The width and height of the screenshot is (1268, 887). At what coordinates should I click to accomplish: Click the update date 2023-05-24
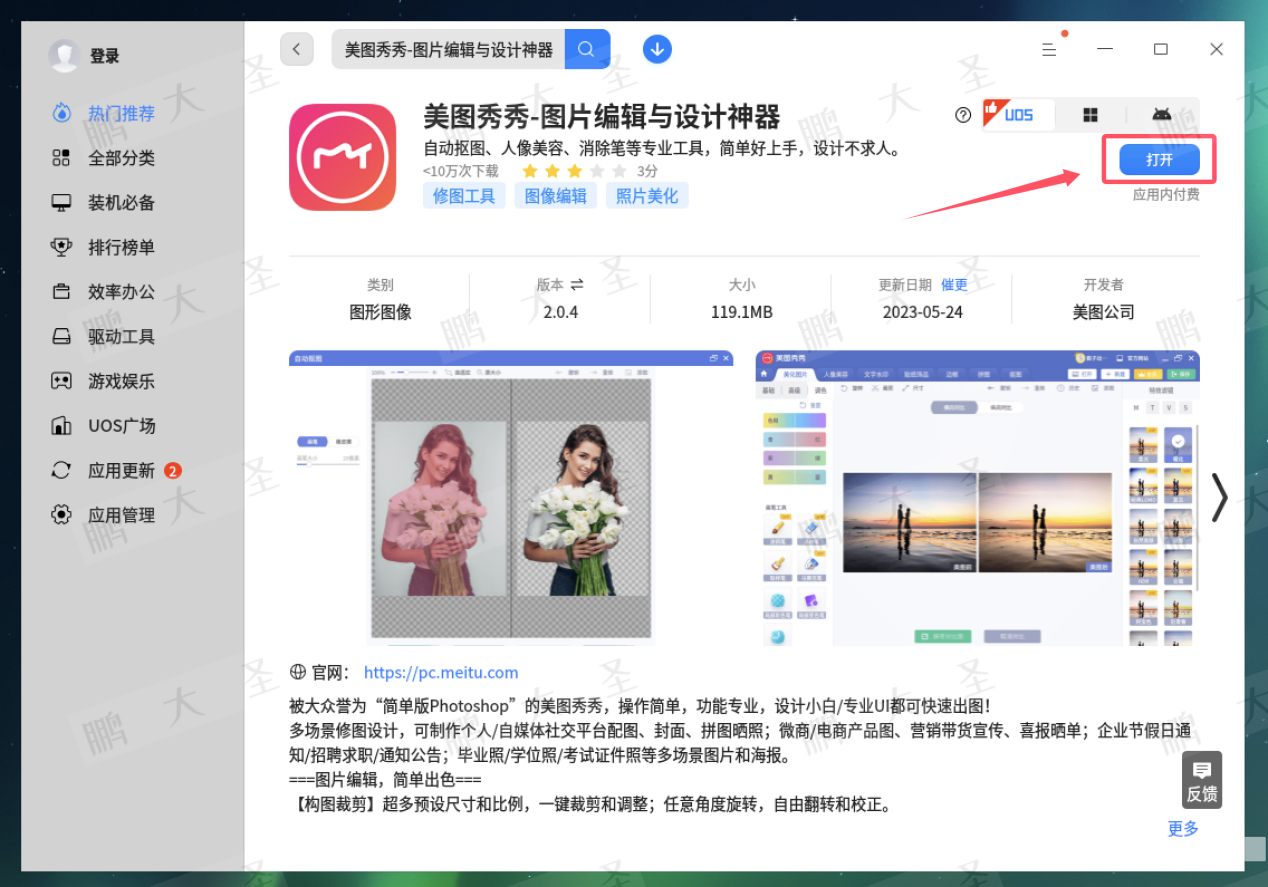pyautogui.click(x=923, y=312)
